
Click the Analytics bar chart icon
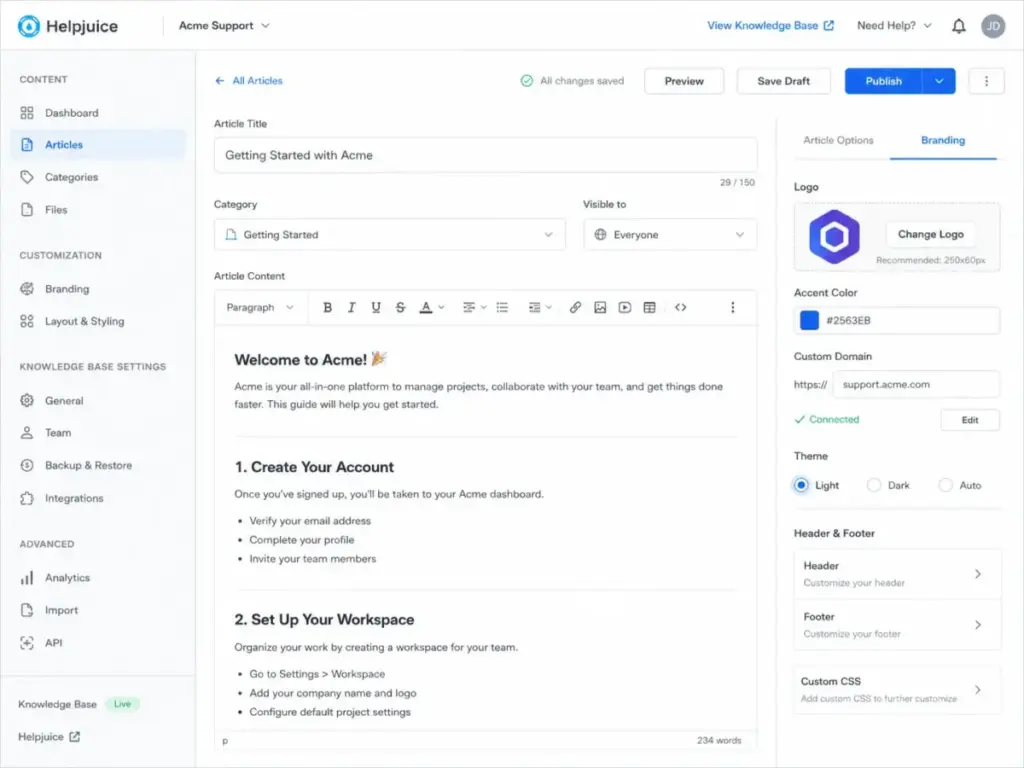click(27, 578)
